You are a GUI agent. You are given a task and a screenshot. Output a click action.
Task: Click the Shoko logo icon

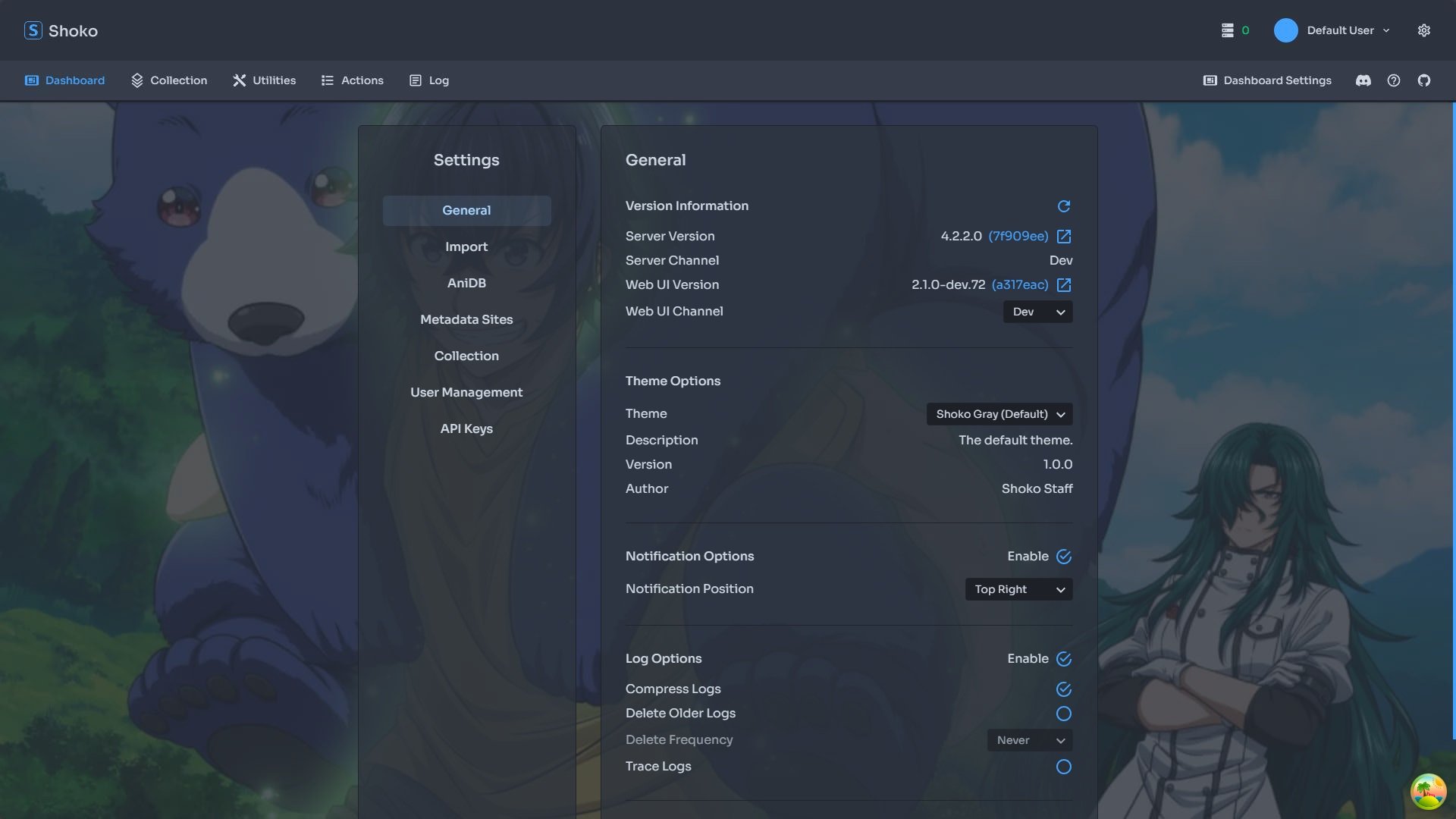33,30
